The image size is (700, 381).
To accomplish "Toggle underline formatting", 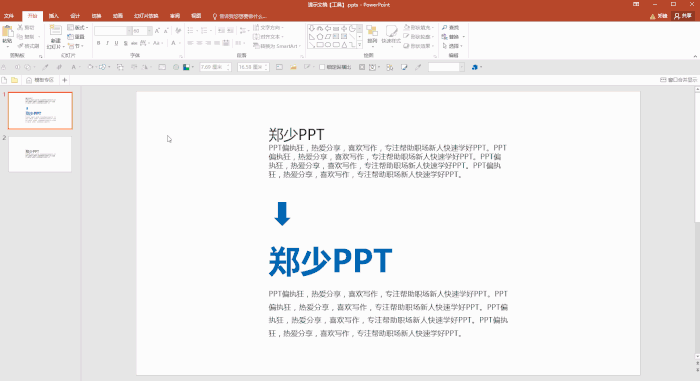I will click(116, 43).
